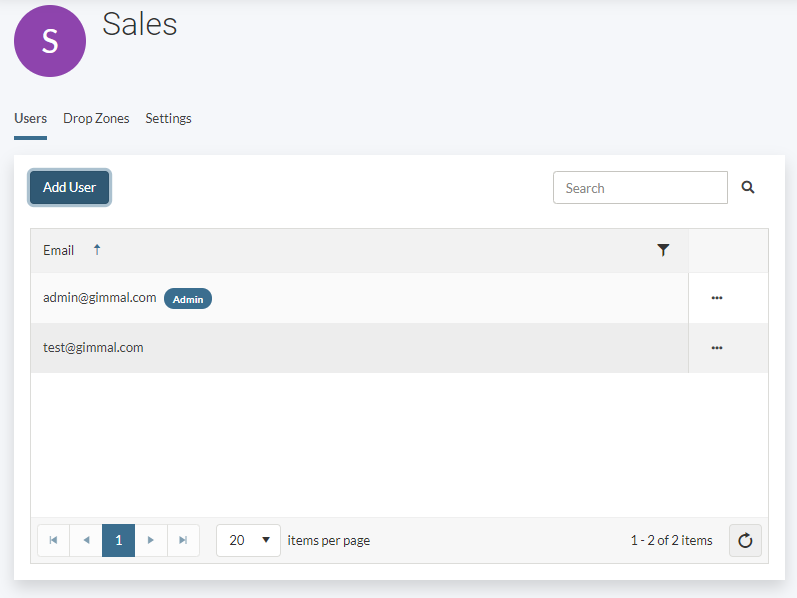This screenshot has height=598, width=797.
Task: Expand the items per page dropdown
Action: pyautogui.click(x=249, y=540)
